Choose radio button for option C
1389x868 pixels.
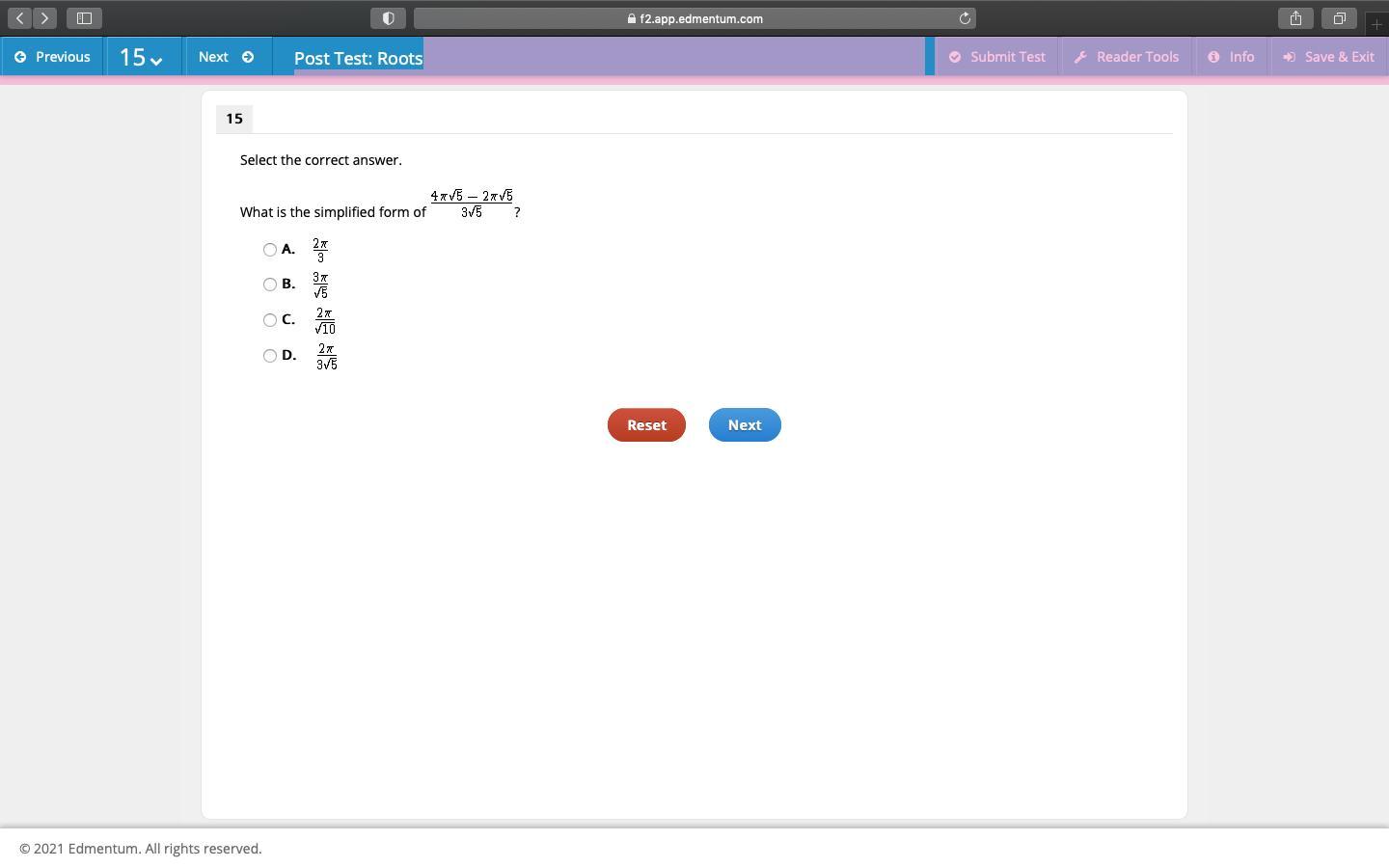click(x=270, y=320)
